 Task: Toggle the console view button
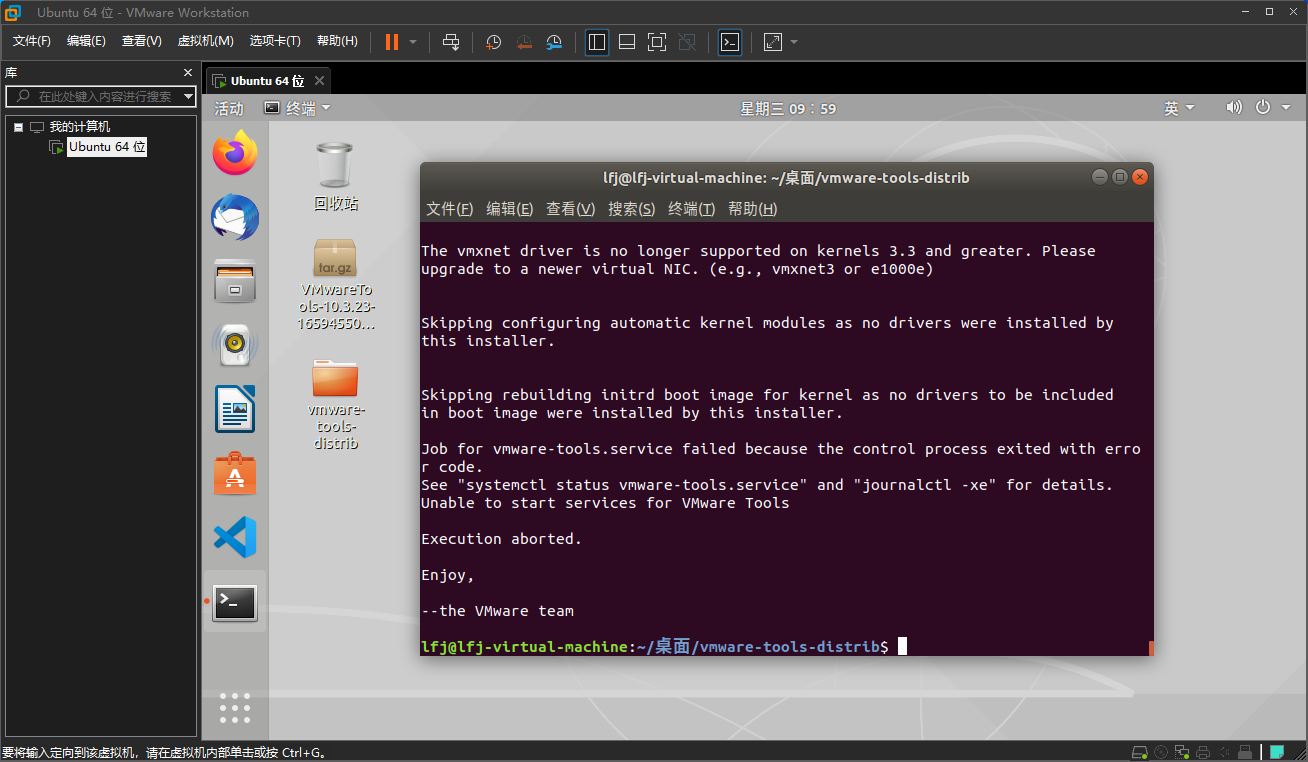pos(730,42)
